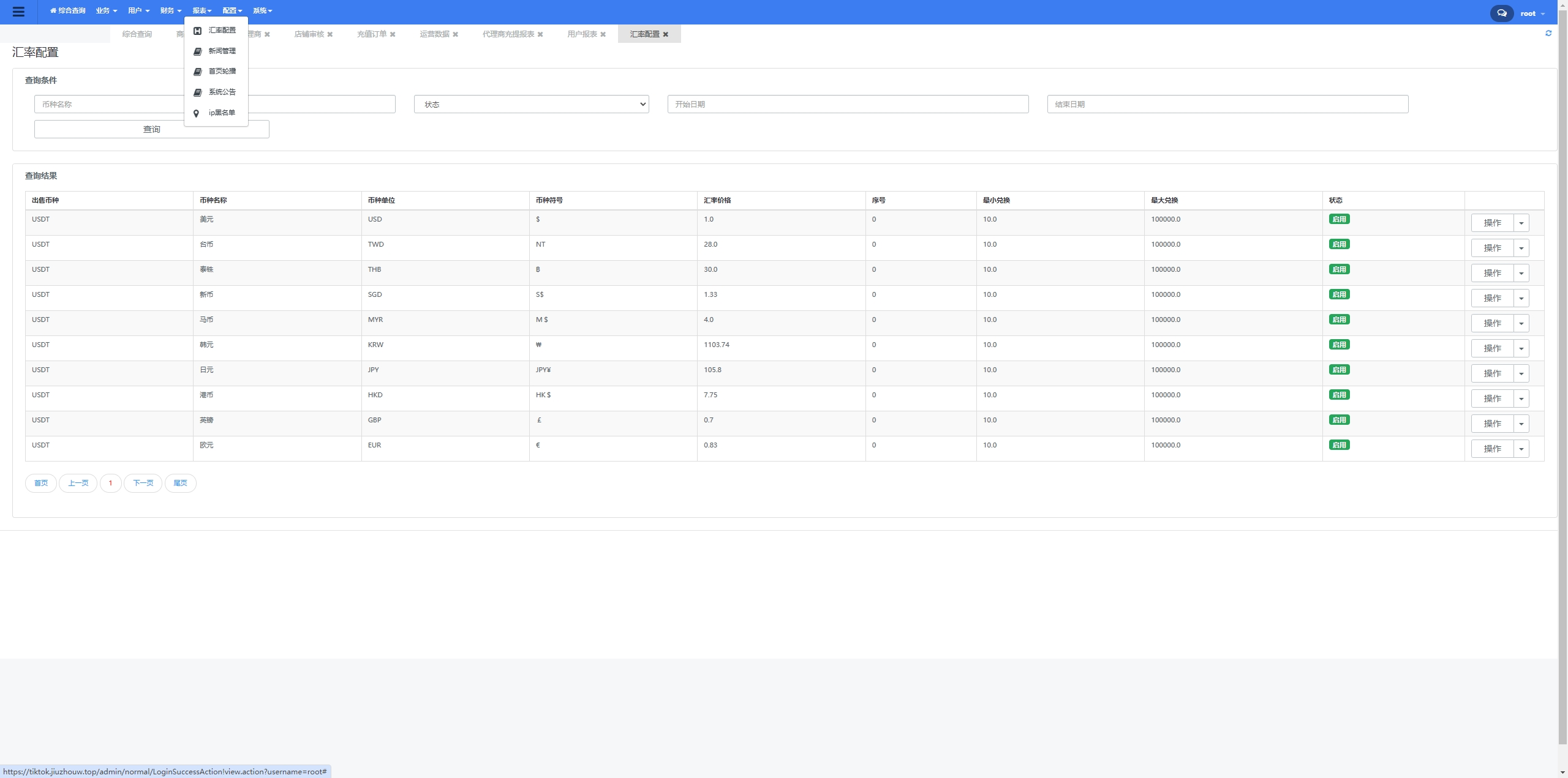Close the 汇率配置 tab with its X
The image size is (1568, 778).
[666, 34]
